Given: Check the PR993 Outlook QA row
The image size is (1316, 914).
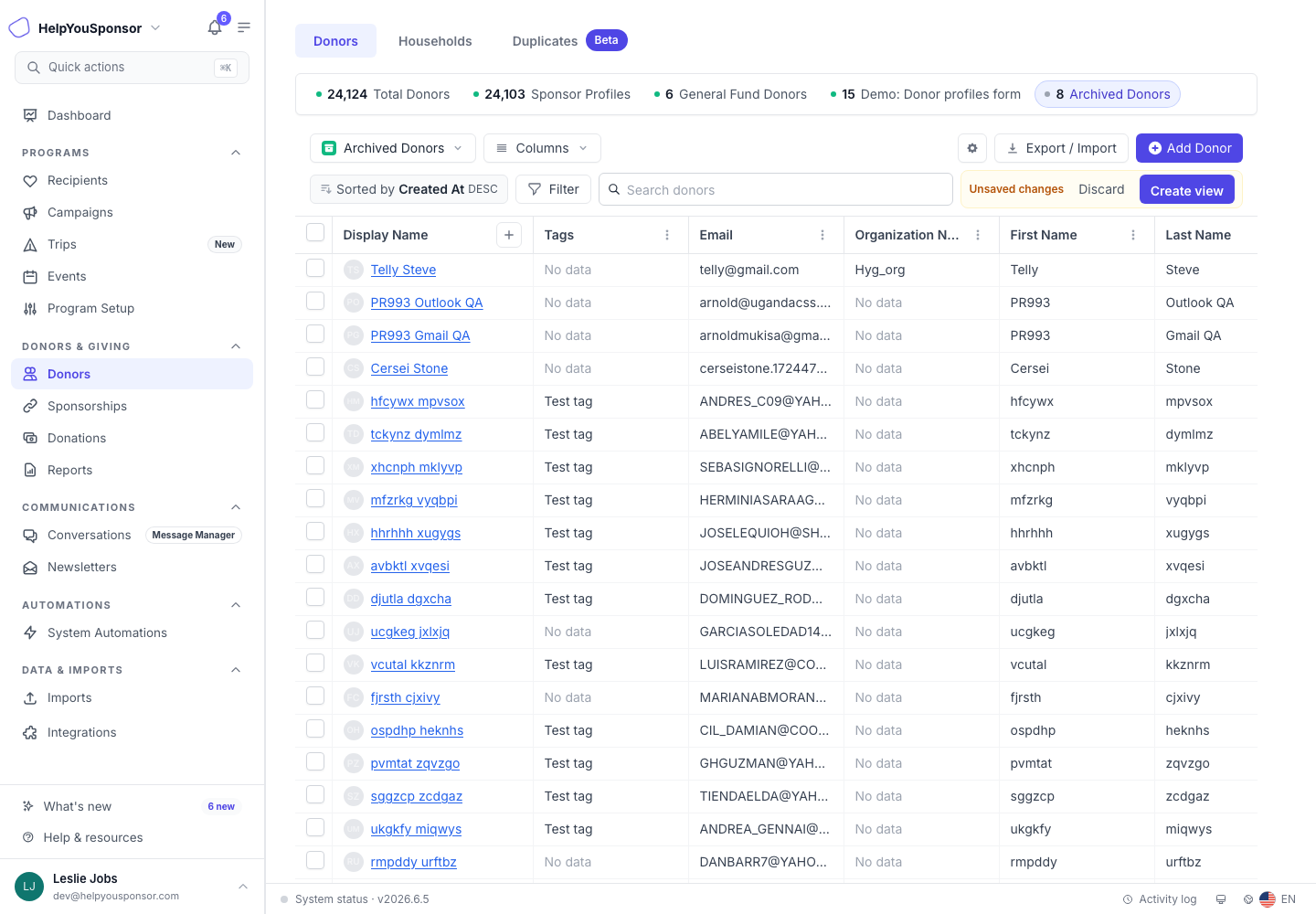Looking at the screenshot, I should click(x=315, y=301).
